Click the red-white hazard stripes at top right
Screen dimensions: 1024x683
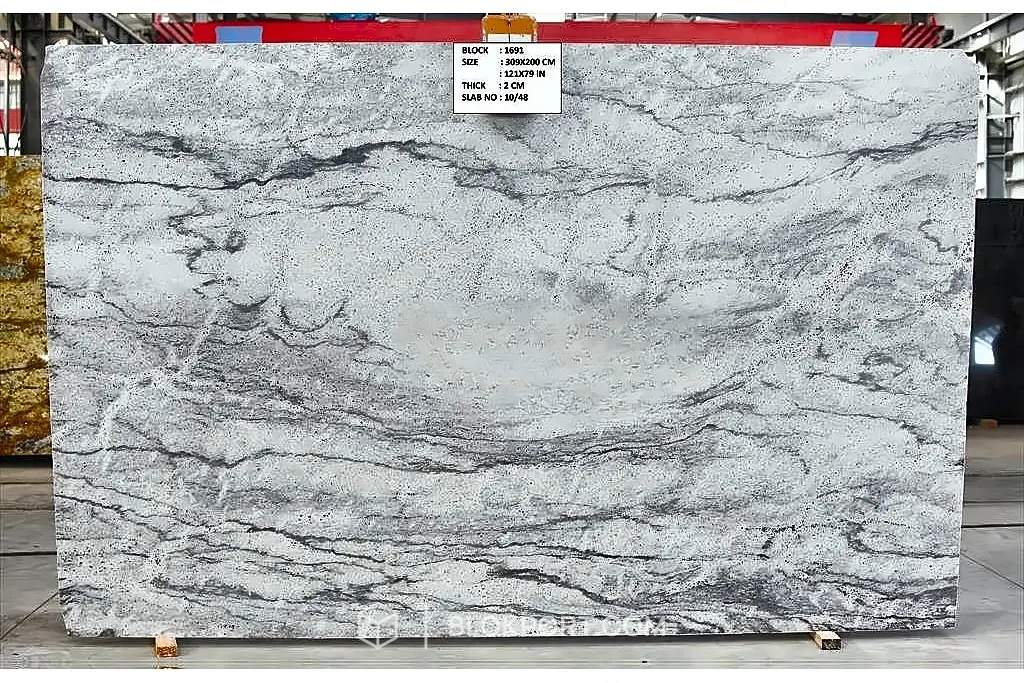[919, 35]
